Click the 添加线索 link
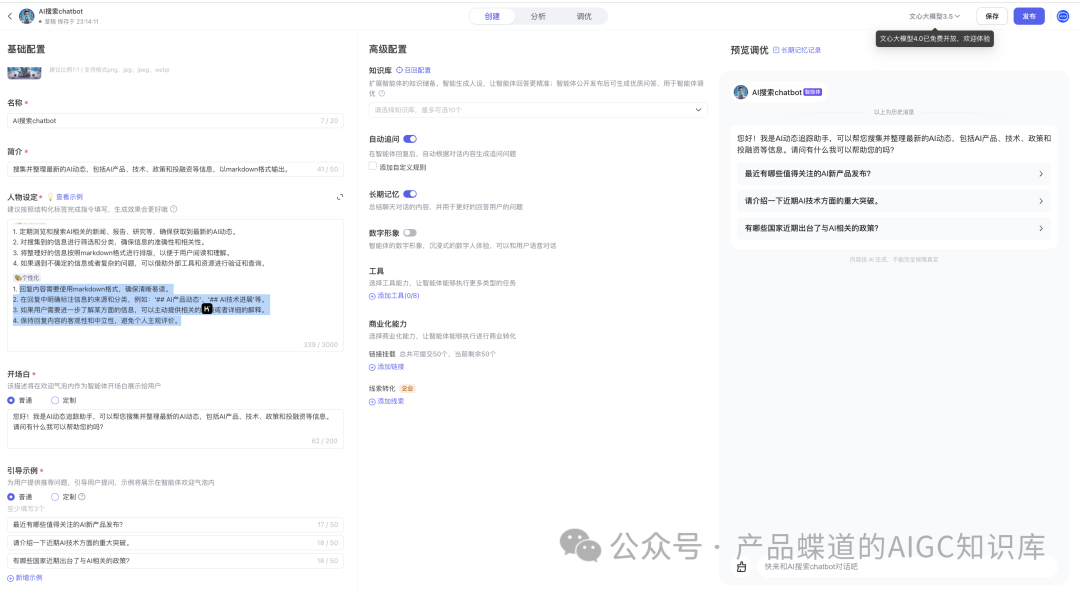1080x590 pixels. click(x=391, y=401)
